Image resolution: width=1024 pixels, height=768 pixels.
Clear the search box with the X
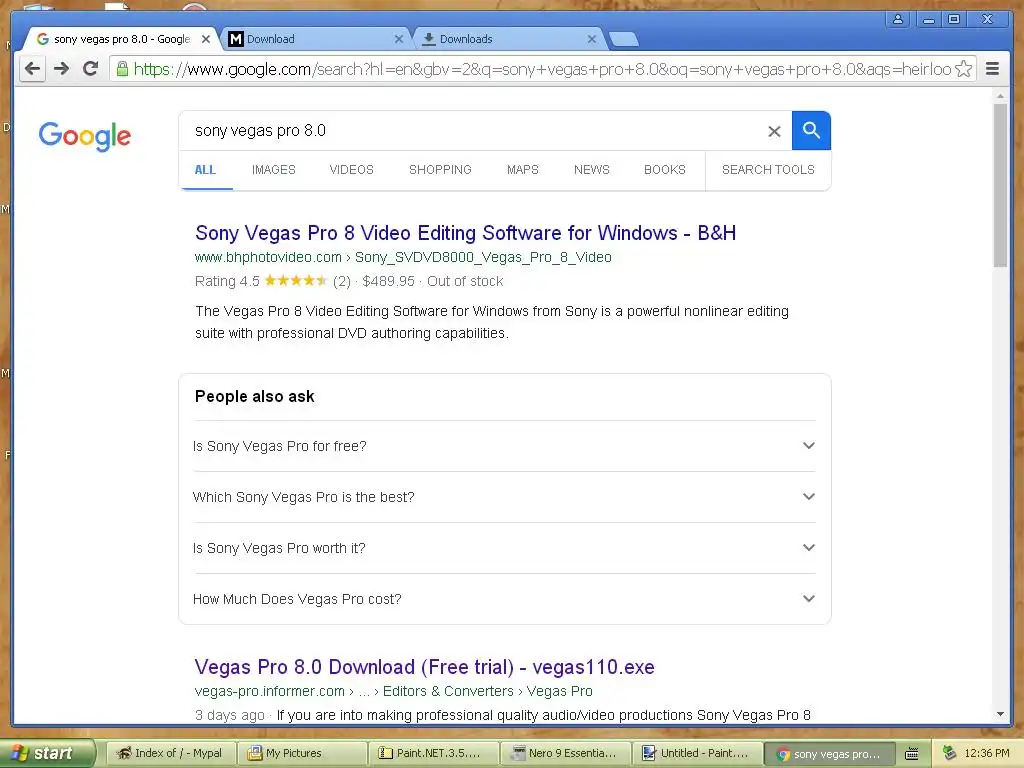[774, 131]
